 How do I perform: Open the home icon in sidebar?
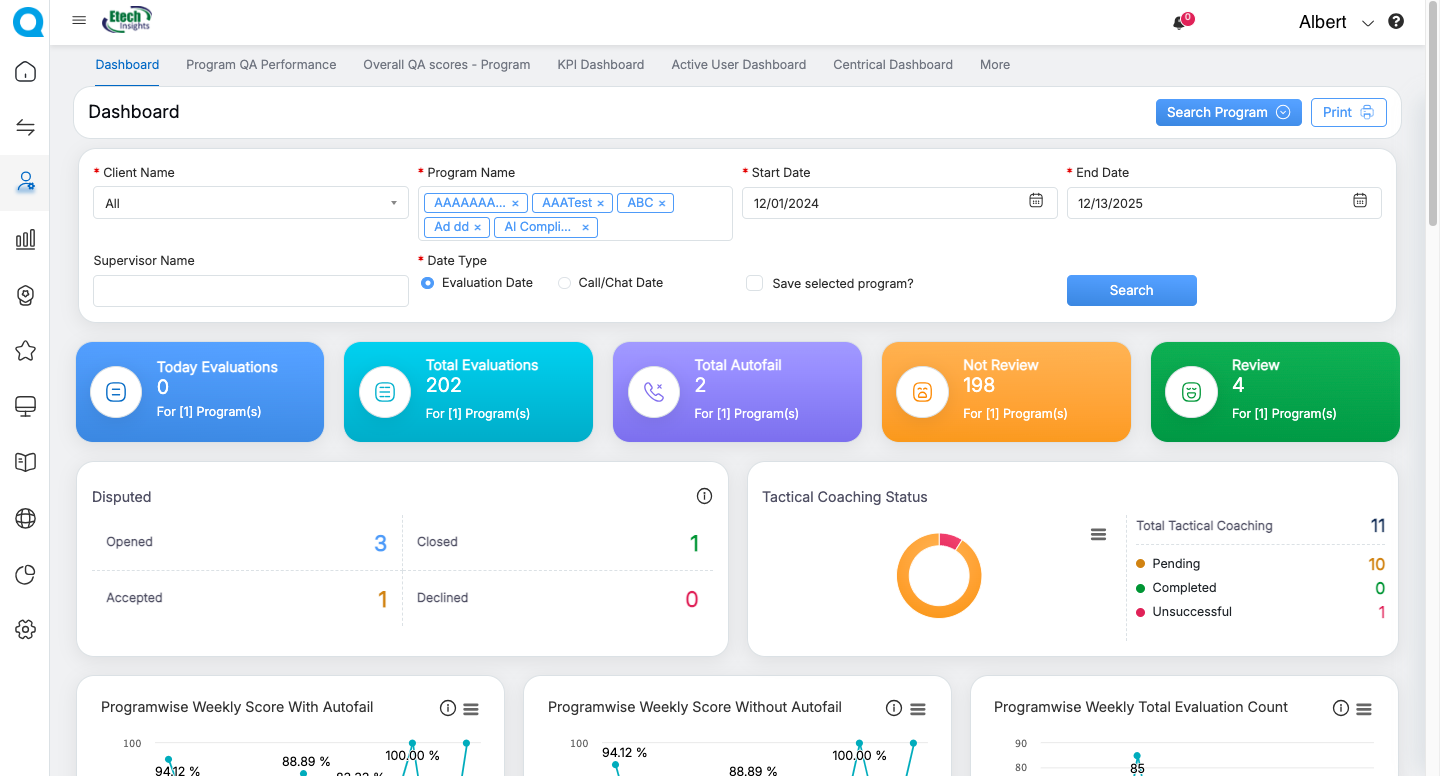point(25,72)
